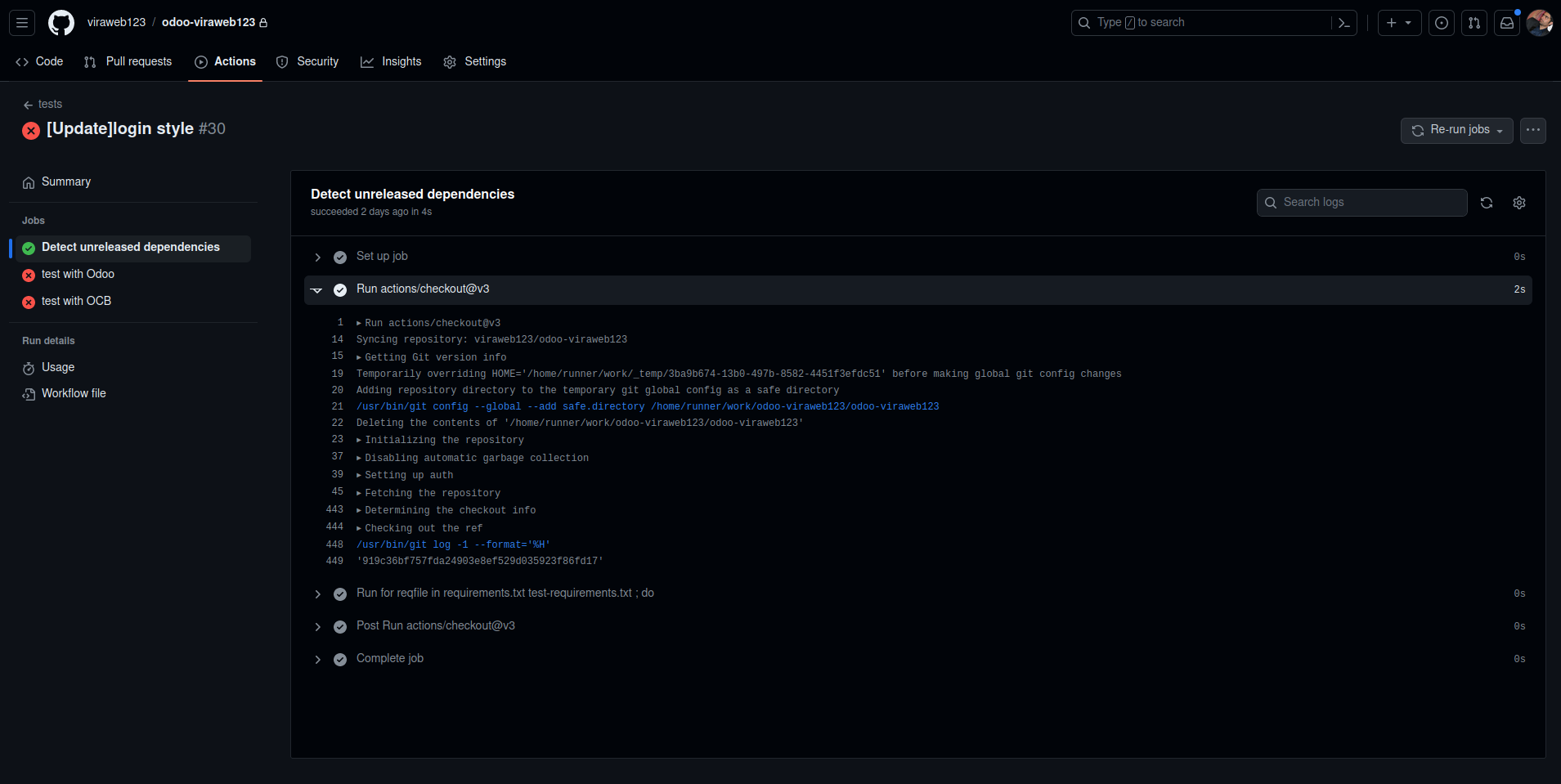Select the test with OCB job
Screen dimensions: 1561x784
[x=133, y=301]
